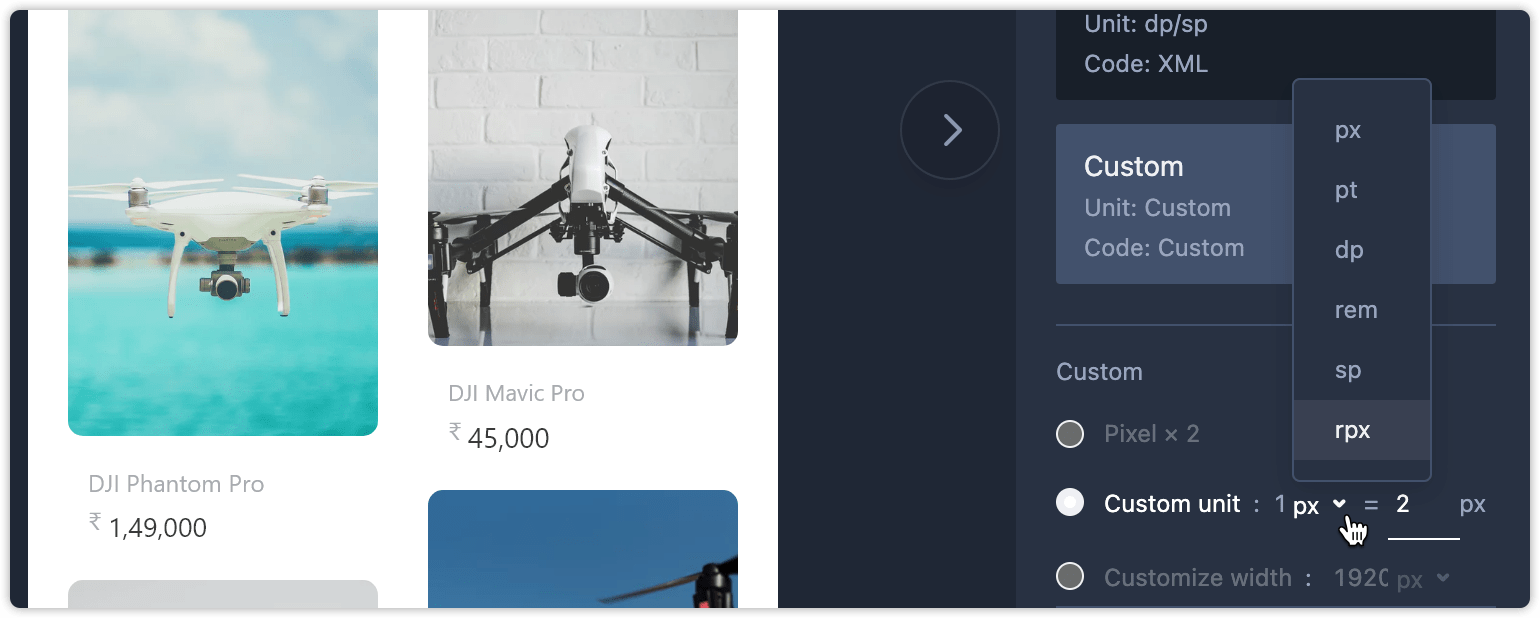Click the circular right-arrow next button
1540x618 pixels.
click(950, 130)
